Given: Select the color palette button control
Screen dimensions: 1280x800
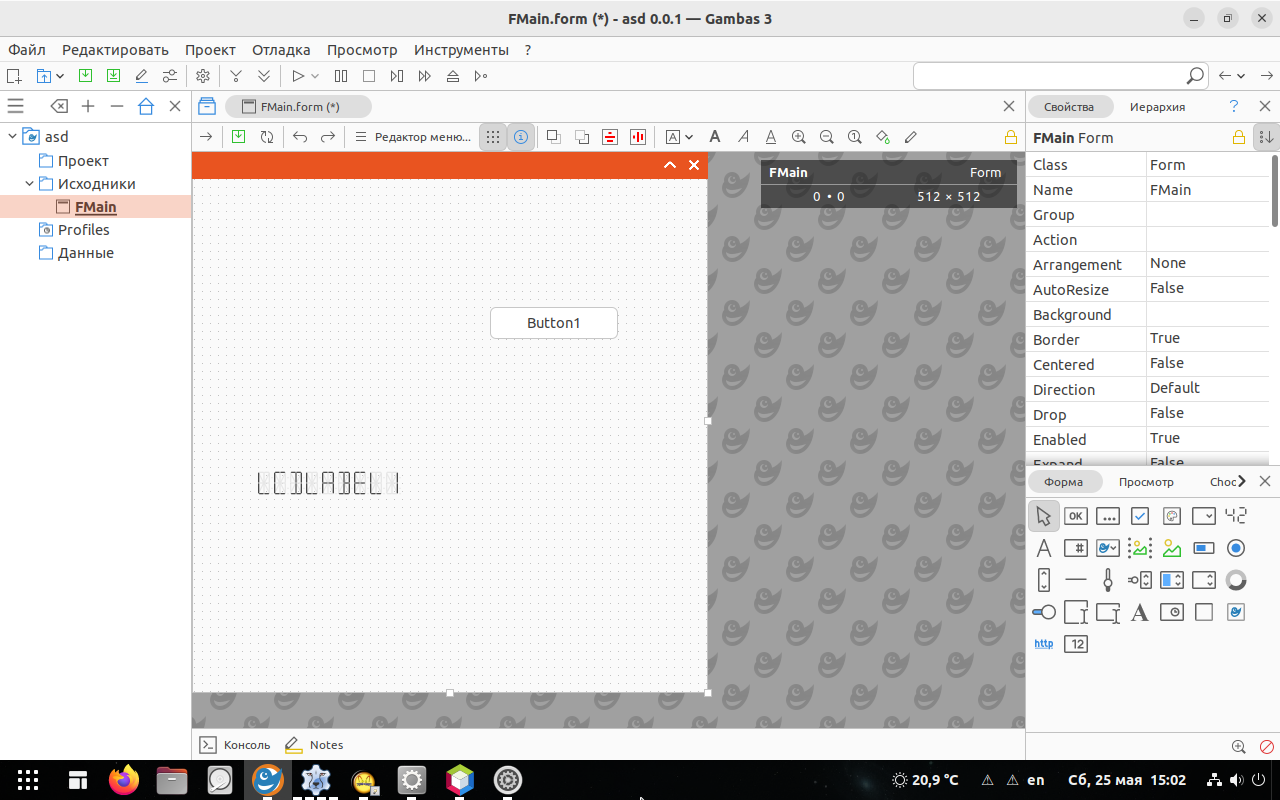Looking at the screenshot, I should coord(1172,516).
